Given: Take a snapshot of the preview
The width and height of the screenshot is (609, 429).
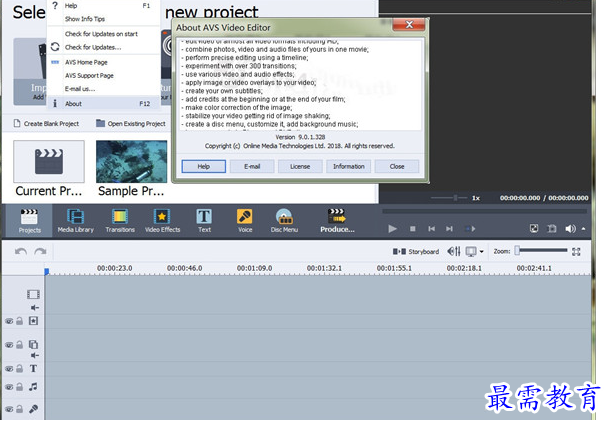Looking at the screenshot, I should 552,229.
